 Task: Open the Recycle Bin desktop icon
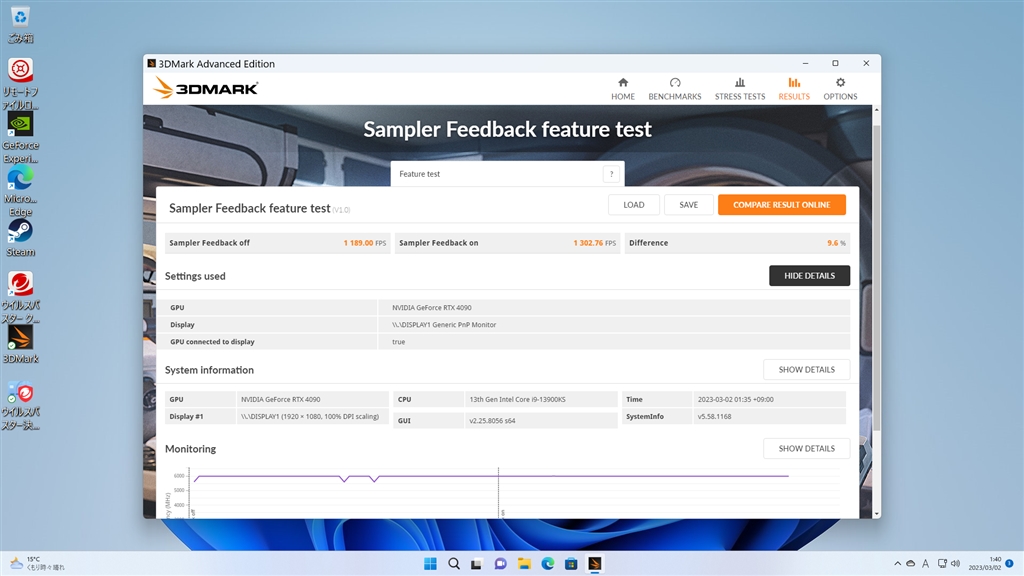click(20, 24)
